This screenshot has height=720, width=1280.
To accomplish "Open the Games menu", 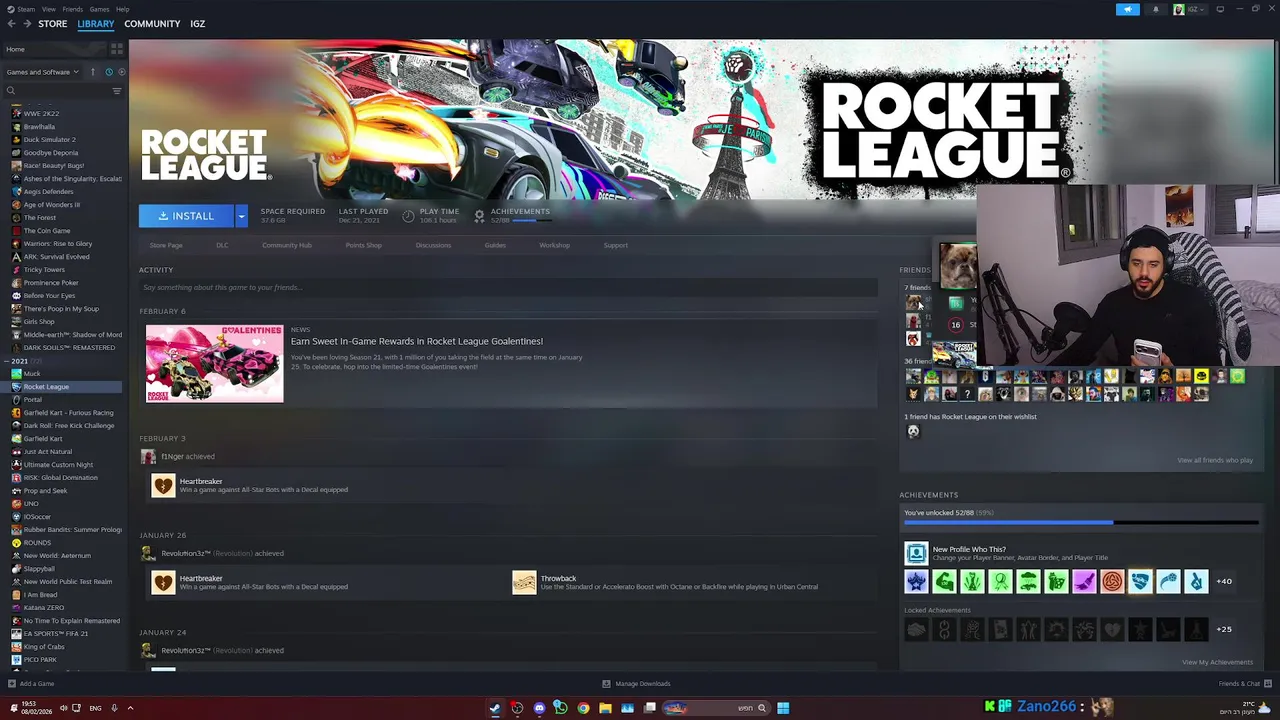I will [99, 9].
